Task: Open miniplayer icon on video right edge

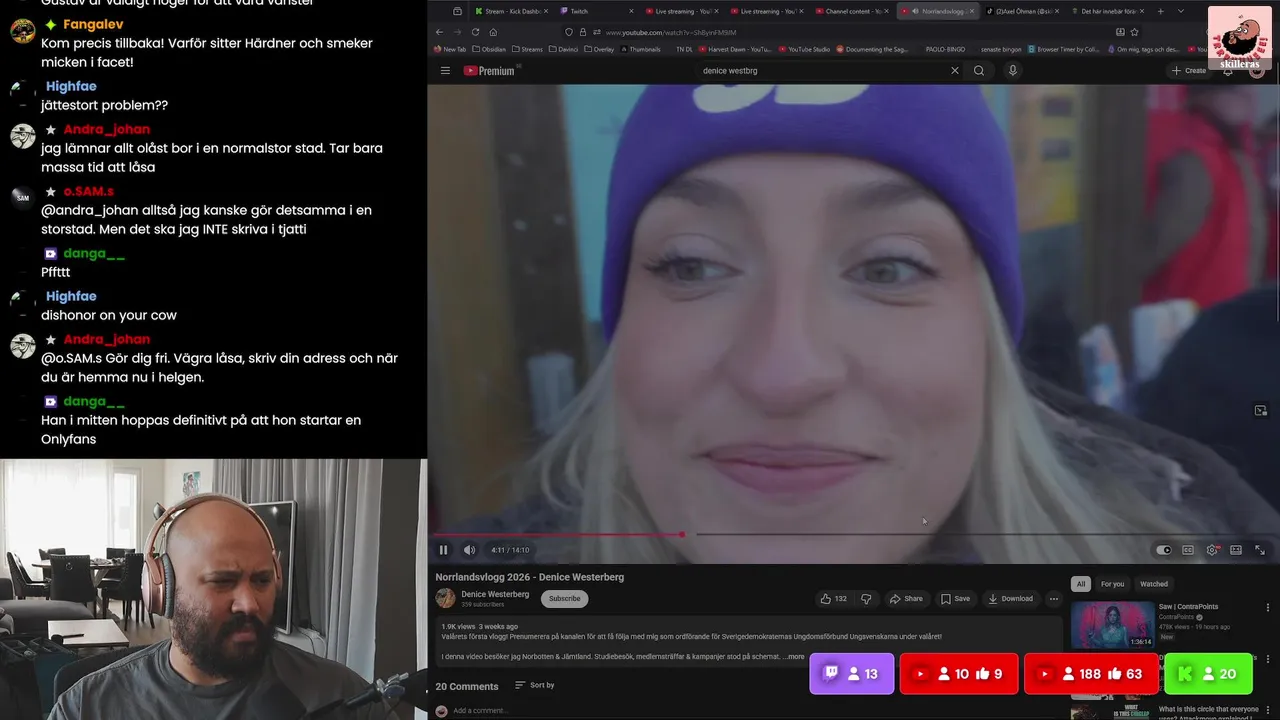Action: tap(1261, 411)
